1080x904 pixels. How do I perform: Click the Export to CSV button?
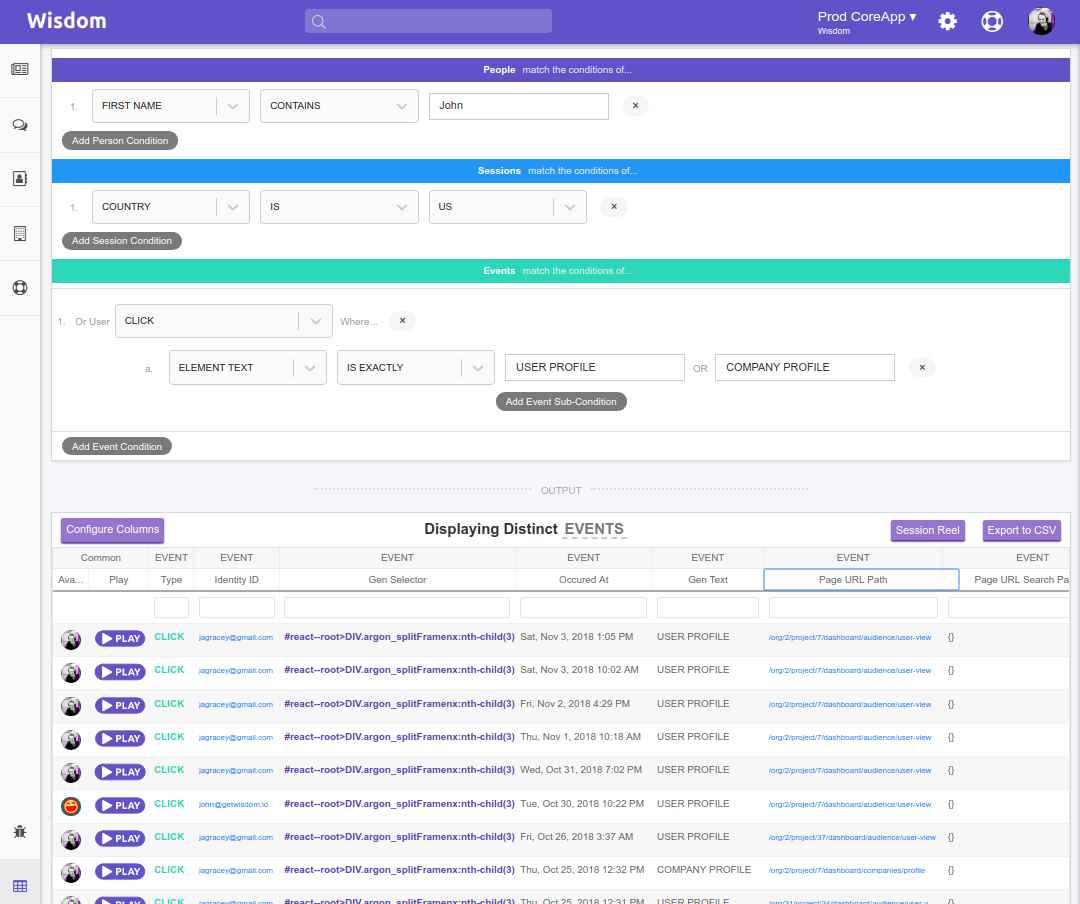(1021, 530)
